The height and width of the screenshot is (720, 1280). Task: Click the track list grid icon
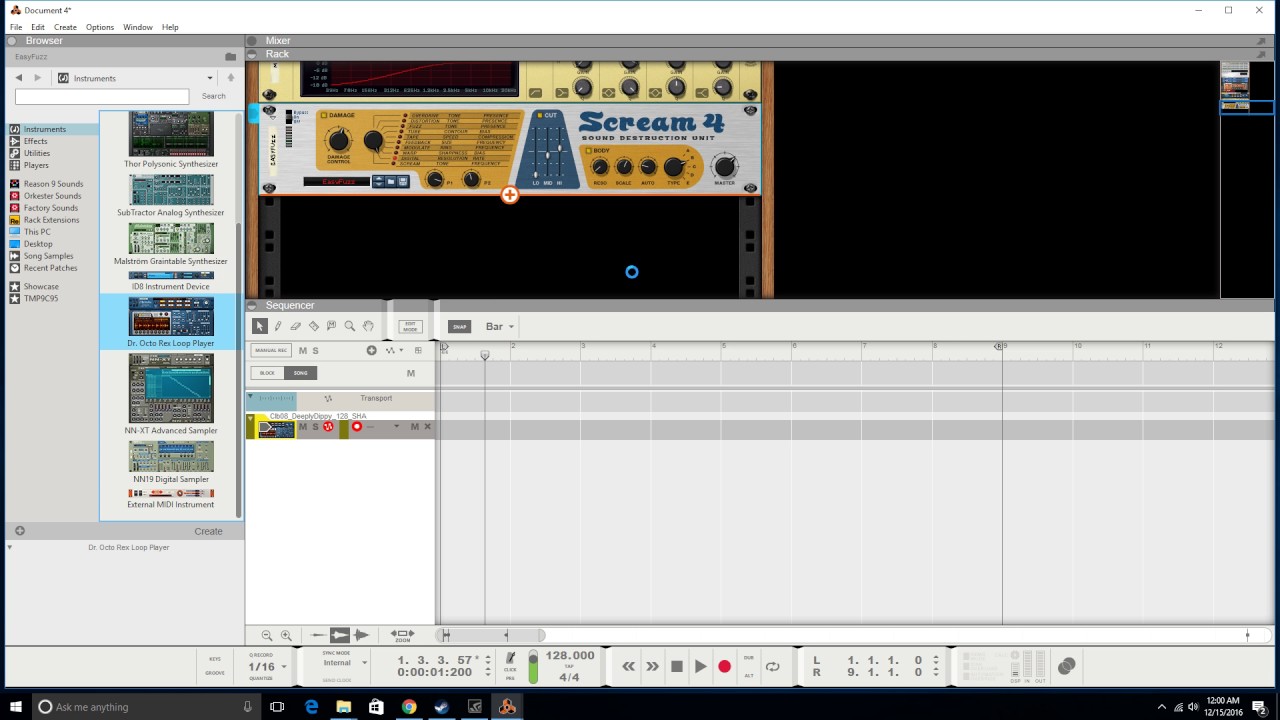tap(418, 350)
